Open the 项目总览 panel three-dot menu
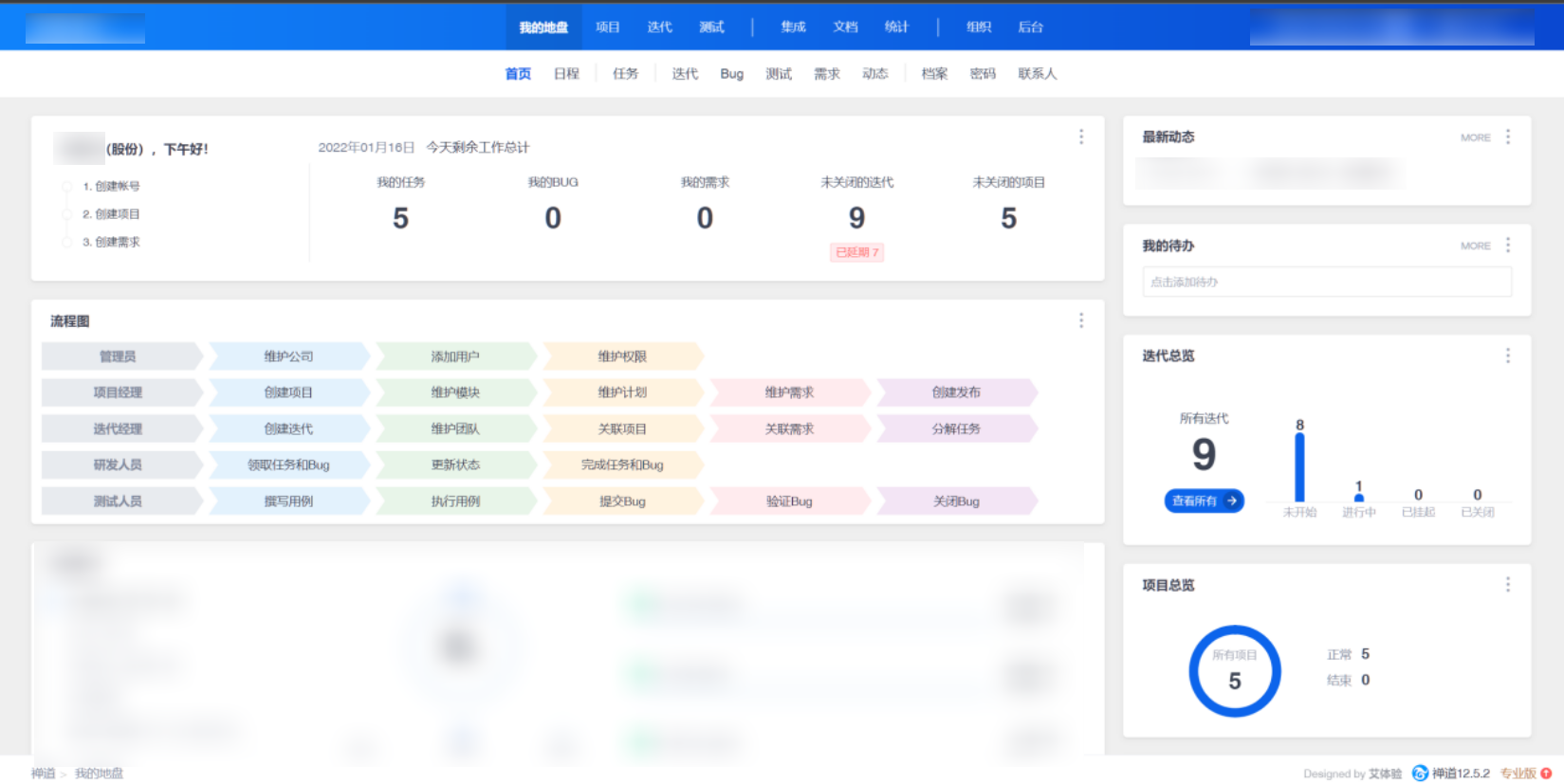The image size is (1564, 784). [x=1507, y=585]
